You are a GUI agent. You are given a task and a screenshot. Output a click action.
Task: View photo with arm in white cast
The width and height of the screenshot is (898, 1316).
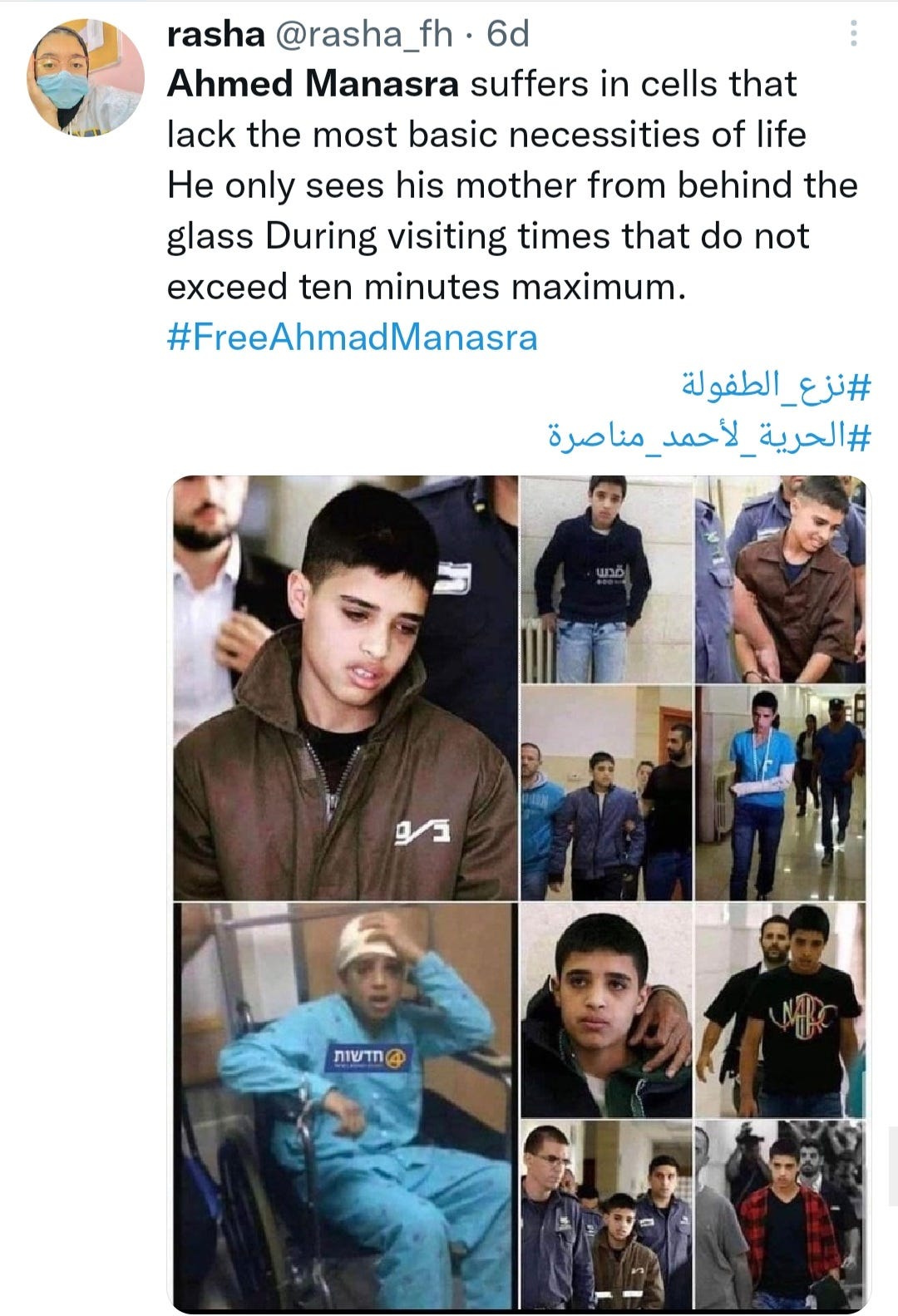[780, 793]
